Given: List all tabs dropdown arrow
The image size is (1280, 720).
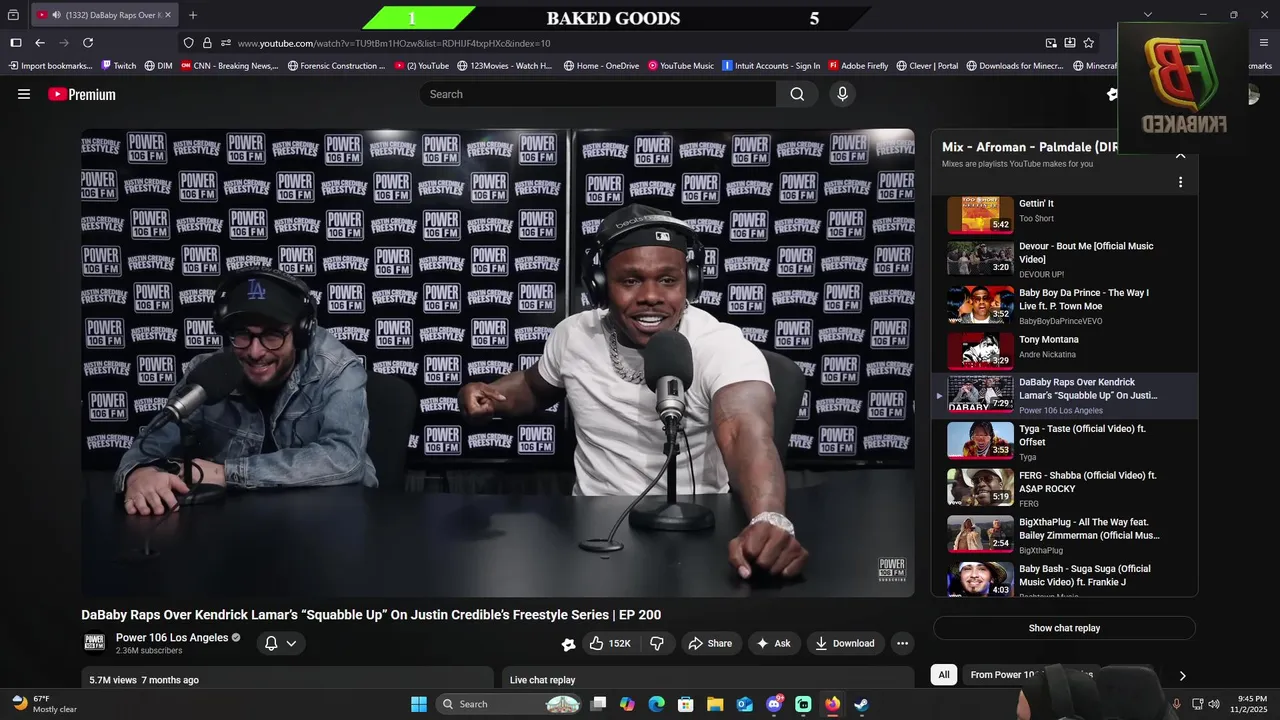Looking at the screenshot, I should point(1147,15).
